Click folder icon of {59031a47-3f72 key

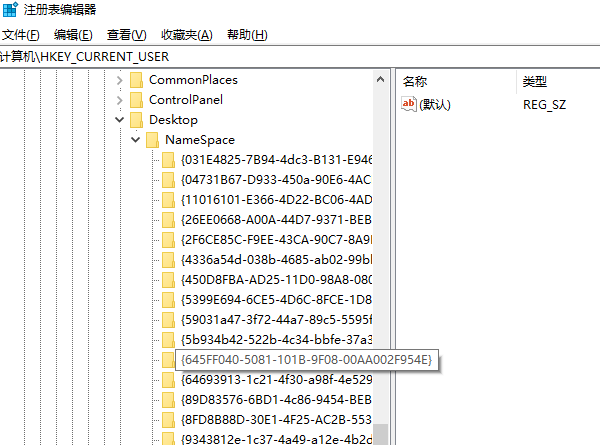point(168,320)
